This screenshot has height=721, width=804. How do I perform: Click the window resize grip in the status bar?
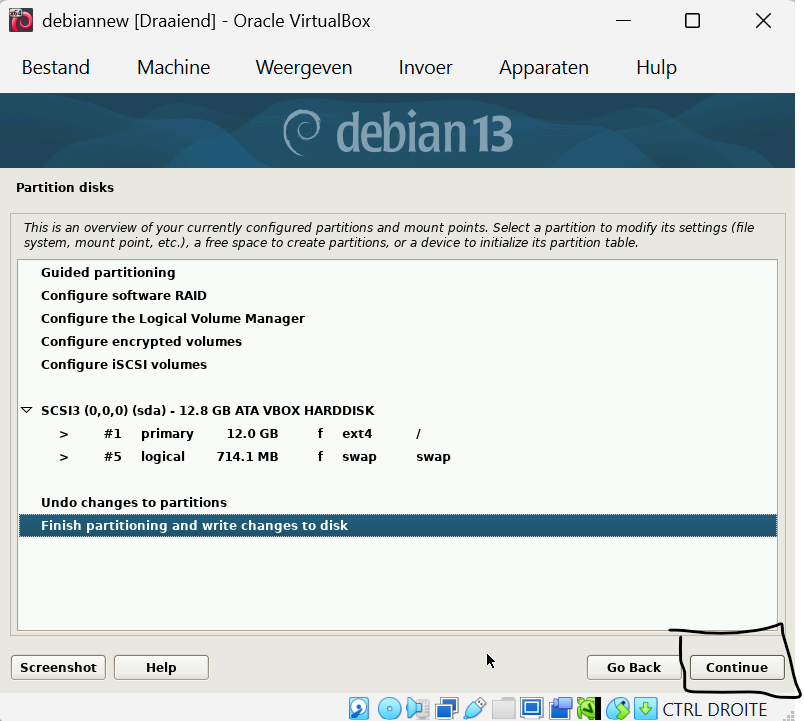[789, 715]
